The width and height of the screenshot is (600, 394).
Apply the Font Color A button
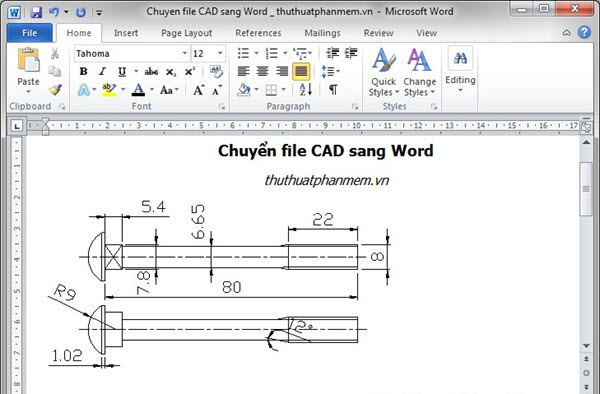[x=138, y=90]
